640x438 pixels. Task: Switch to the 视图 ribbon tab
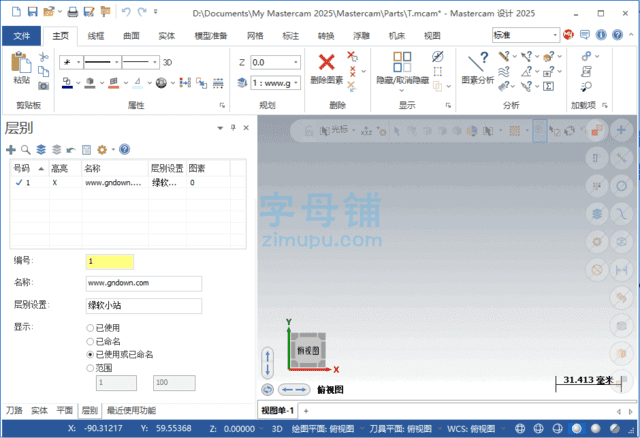coord(432,36)
